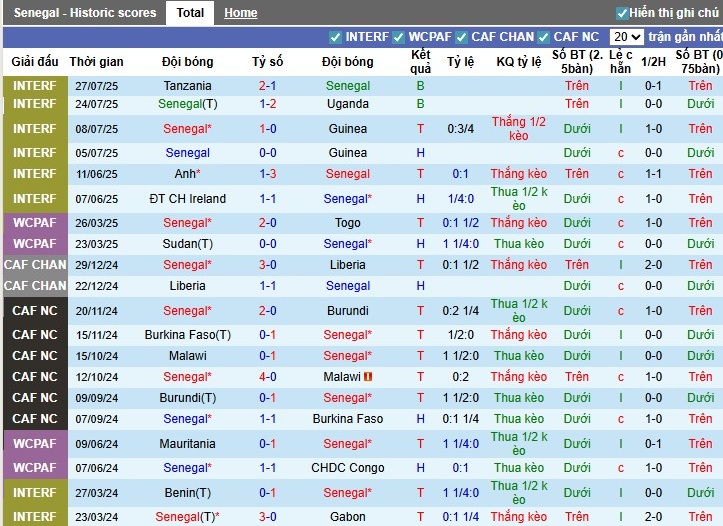
Task: Click odds 0:3/4 in the Guinea row
Action: (x=461, y=129)
